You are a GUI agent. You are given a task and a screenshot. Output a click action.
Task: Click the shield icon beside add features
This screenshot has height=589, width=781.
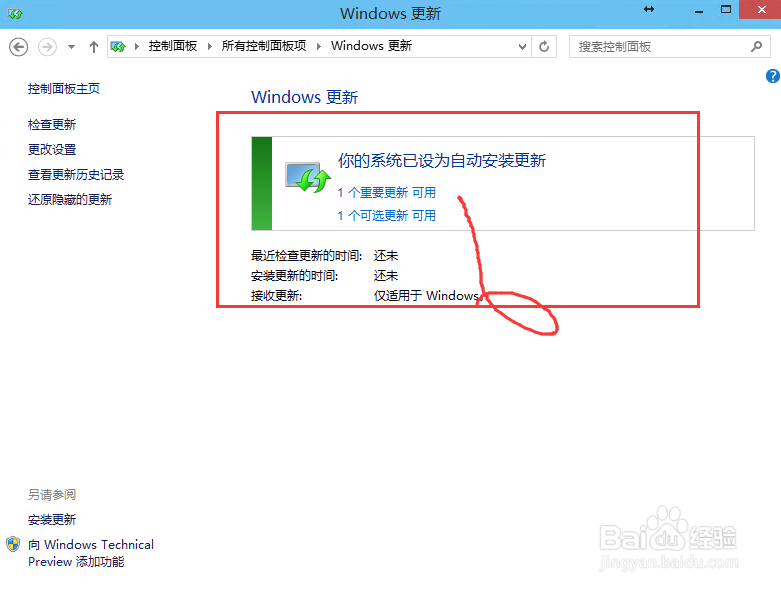tap(13, 544)
